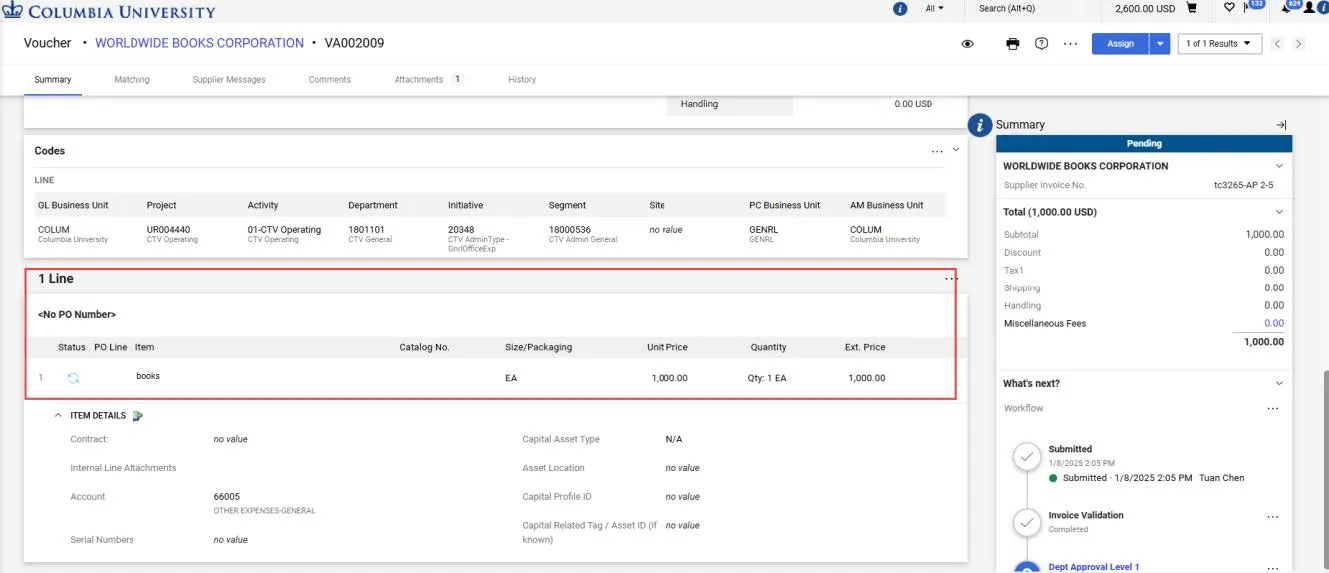The image size is (1329, 573).
Task: Click Segment code 18000536
Action: (x=570, y=230)
